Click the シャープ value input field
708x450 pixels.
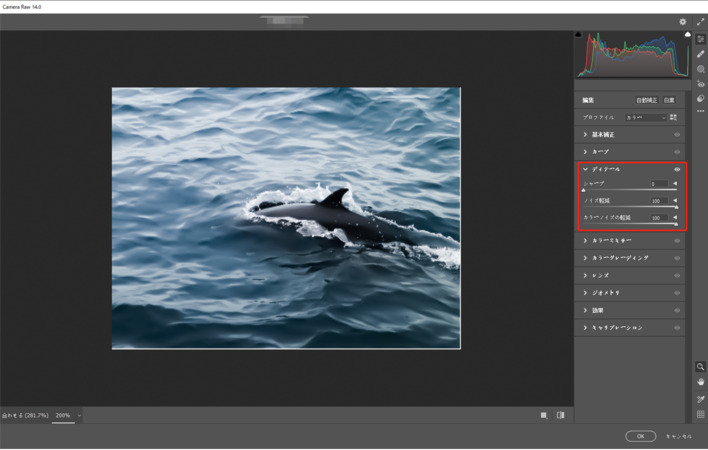658,184
